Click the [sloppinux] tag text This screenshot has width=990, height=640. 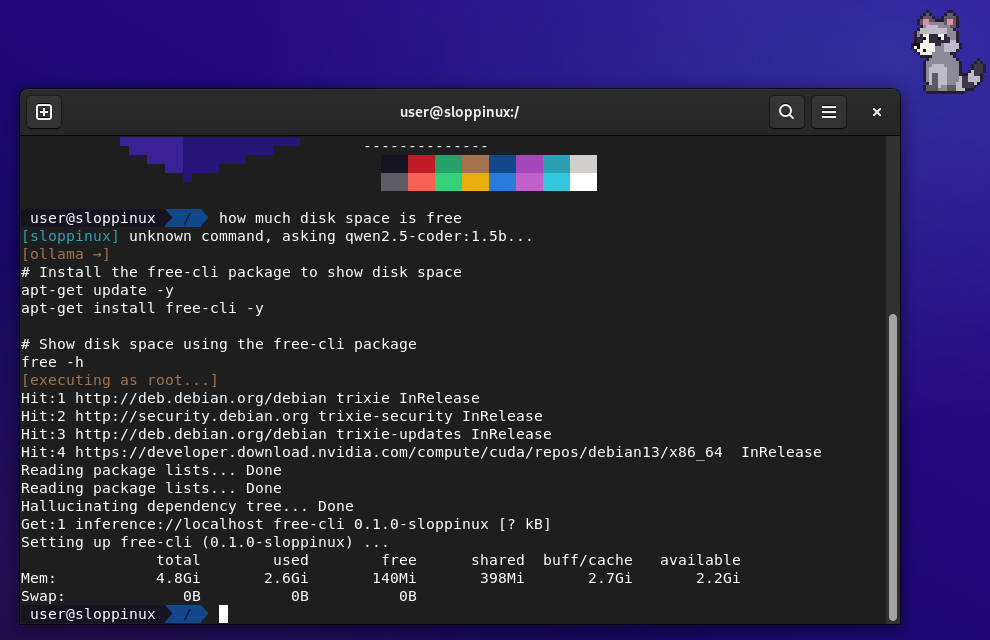click(70, 237)
